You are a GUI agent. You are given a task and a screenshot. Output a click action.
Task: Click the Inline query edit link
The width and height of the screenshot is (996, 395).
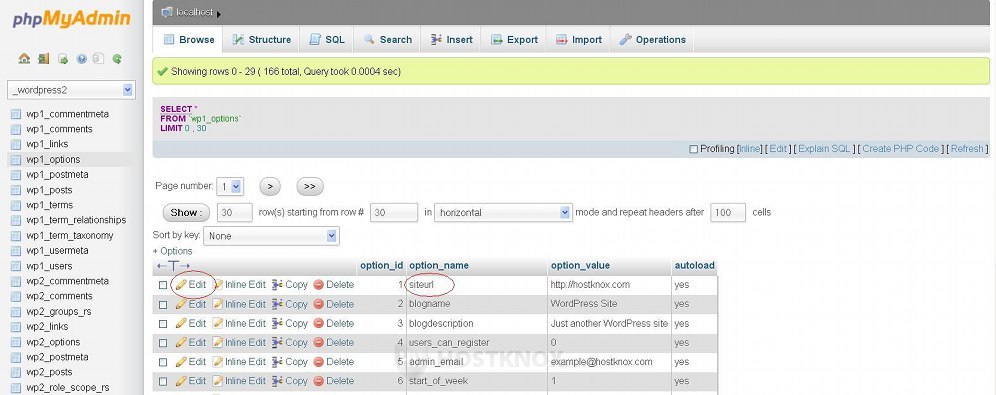[750, 149]
